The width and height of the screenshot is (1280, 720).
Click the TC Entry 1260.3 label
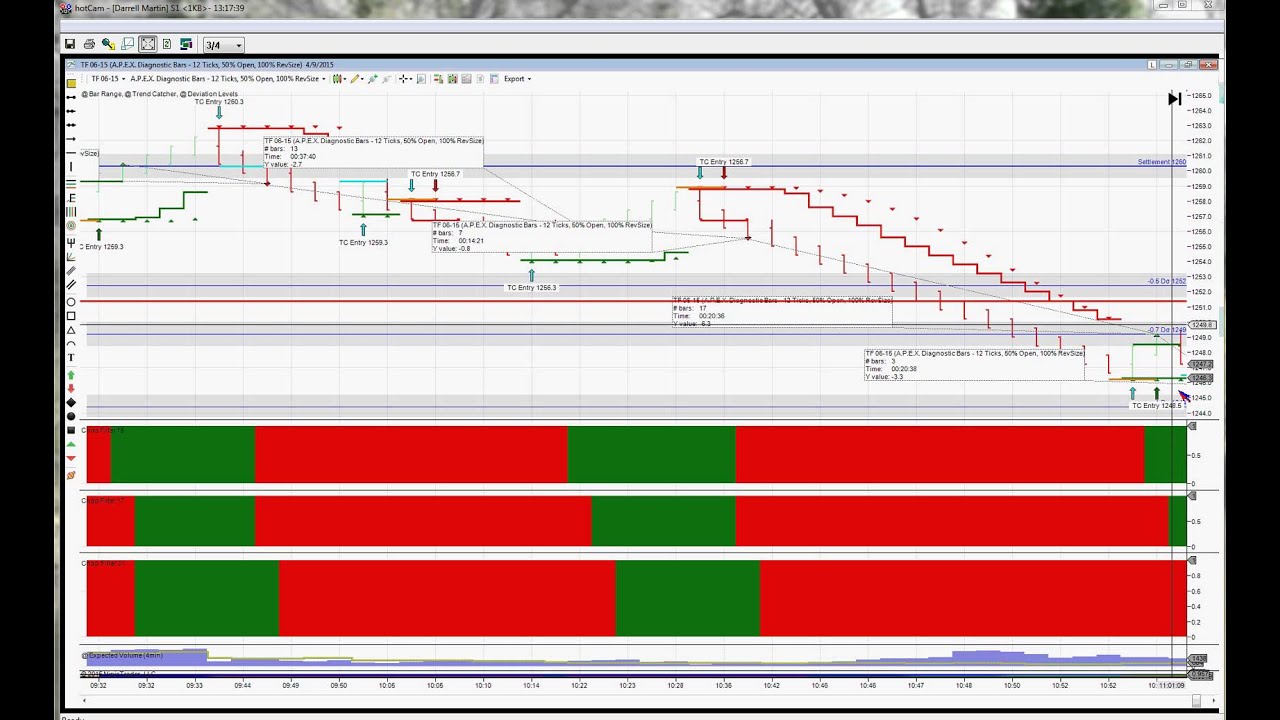click(219, 102)
